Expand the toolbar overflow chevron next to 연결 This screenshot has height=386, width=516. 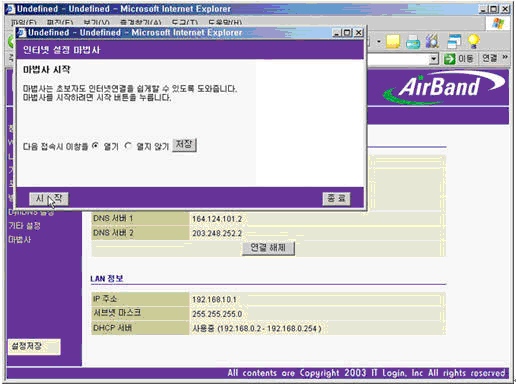tap(505, 57)
